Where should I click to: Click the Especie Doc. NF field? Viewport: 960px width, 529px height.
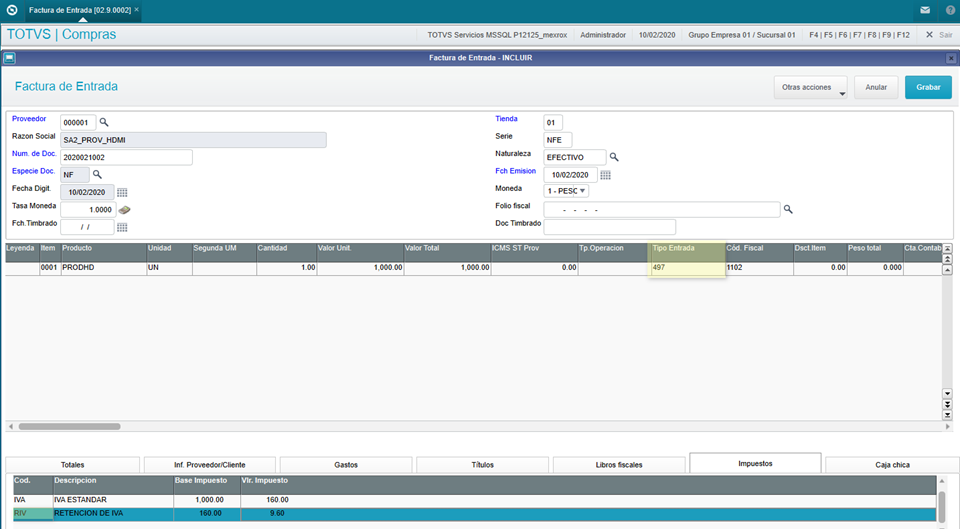click(74, 175)
